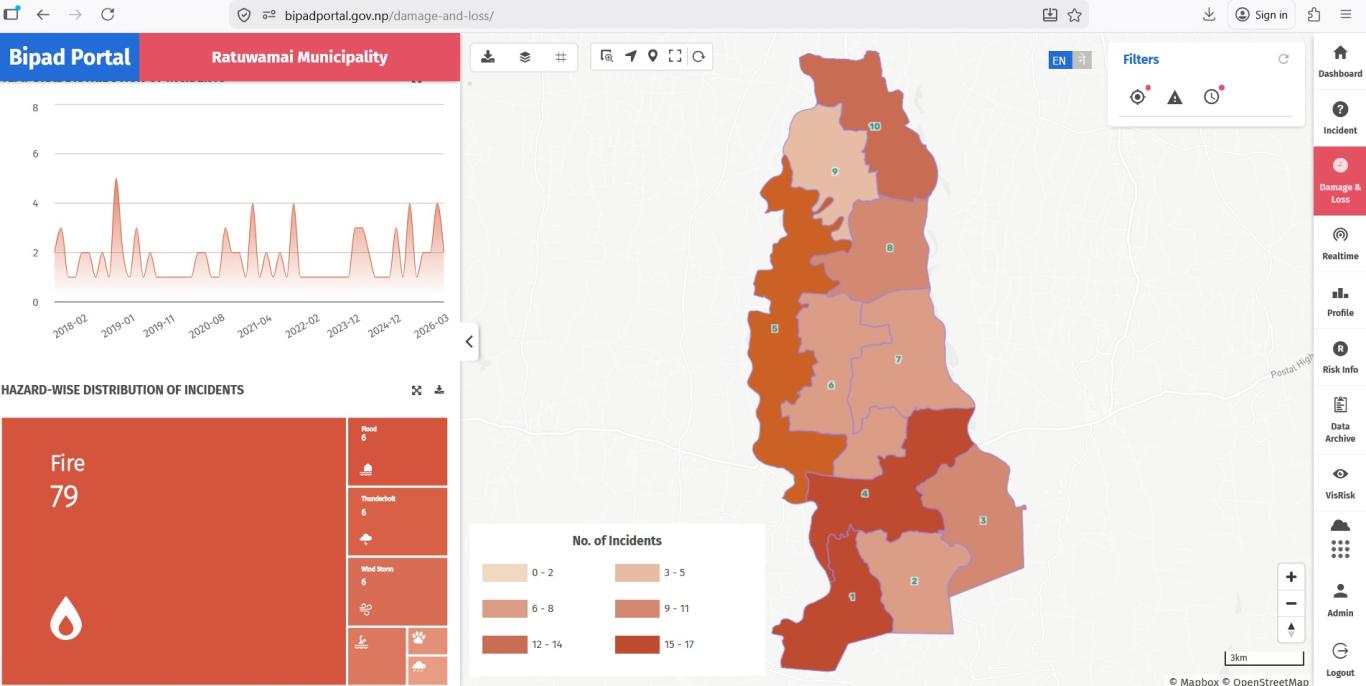Click the map download icon

pyautogui.click(x=488, y=57)
